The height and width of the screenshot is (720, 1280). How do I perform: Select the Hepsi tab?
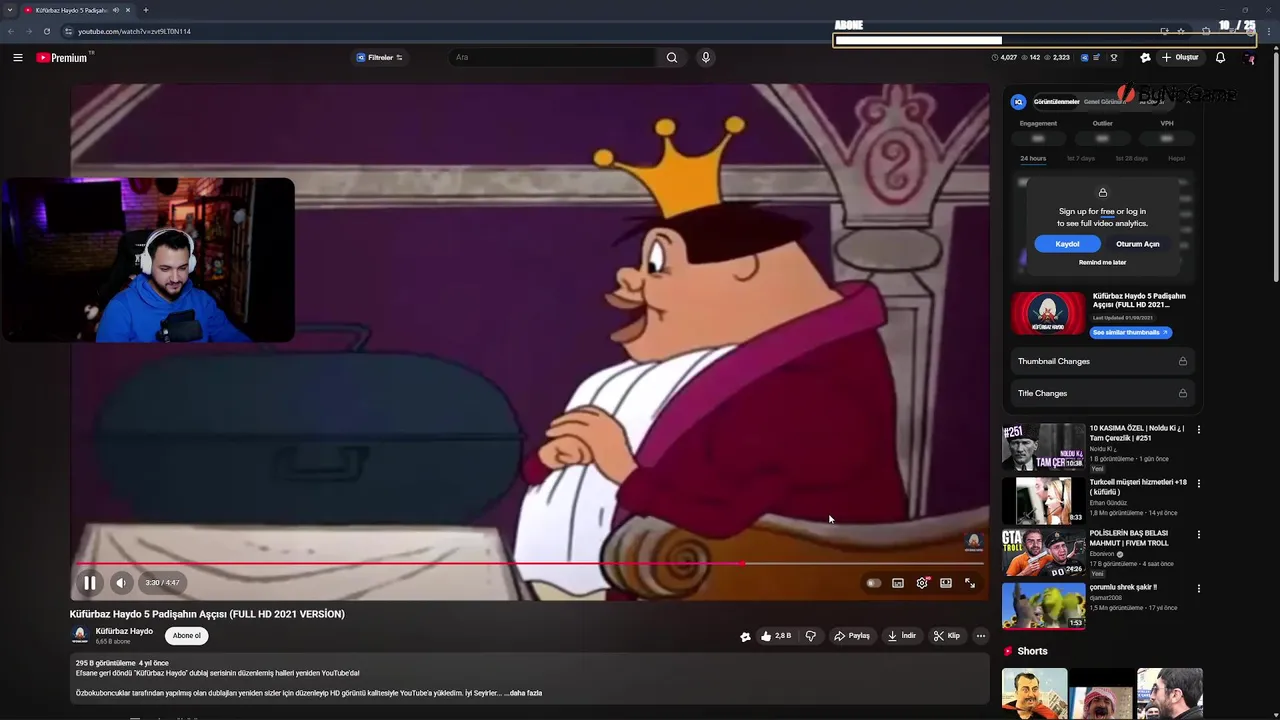[1177, 159]
